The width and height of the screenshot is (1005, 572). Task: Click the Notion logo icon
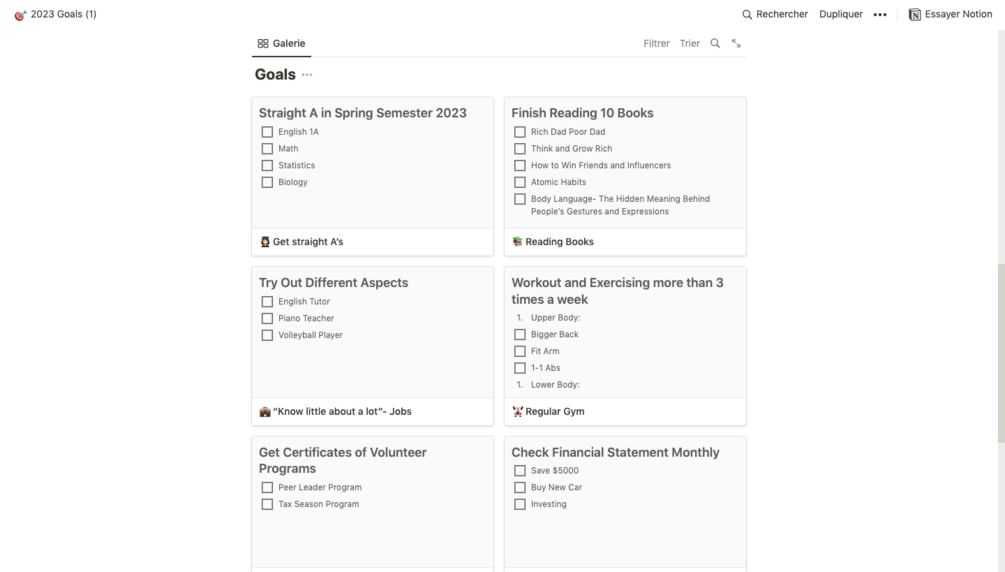click(915, 14)
